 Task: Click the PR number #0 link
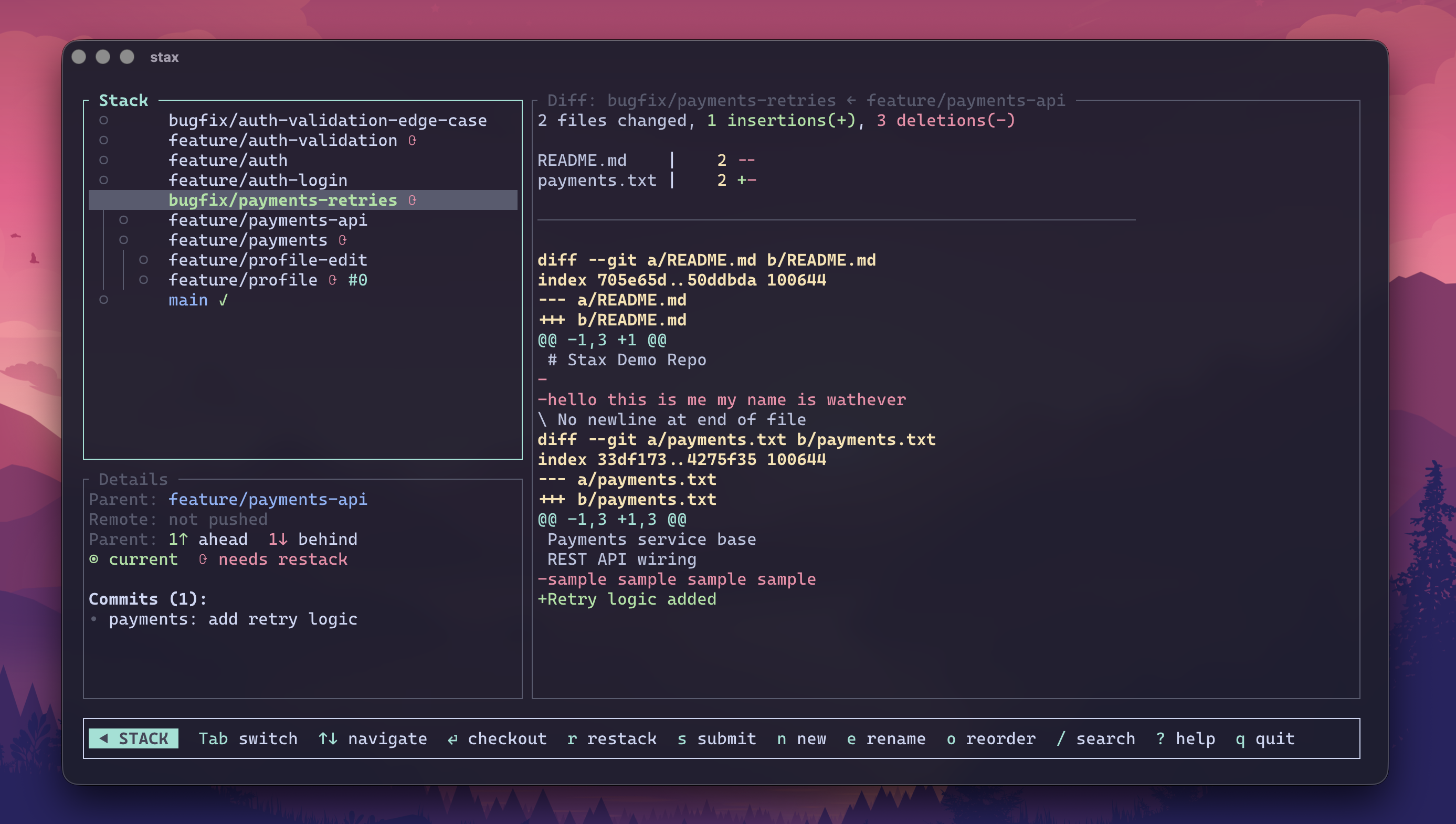click(357, 280)
